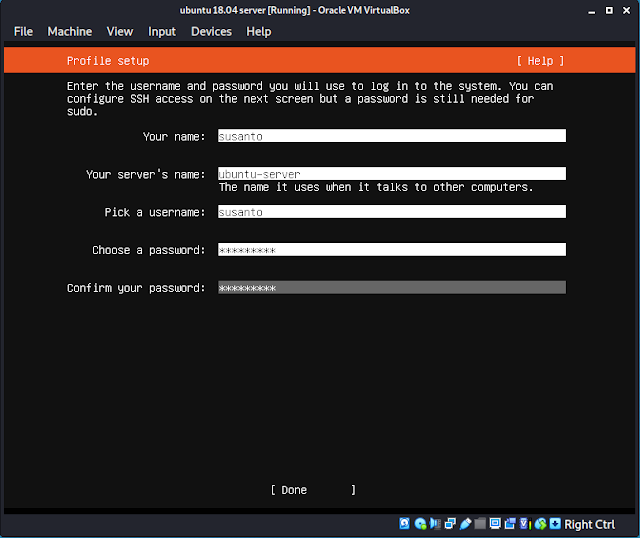640x538 pixels.
Task: Click the Your server's name field
Action: pos(392,173)
